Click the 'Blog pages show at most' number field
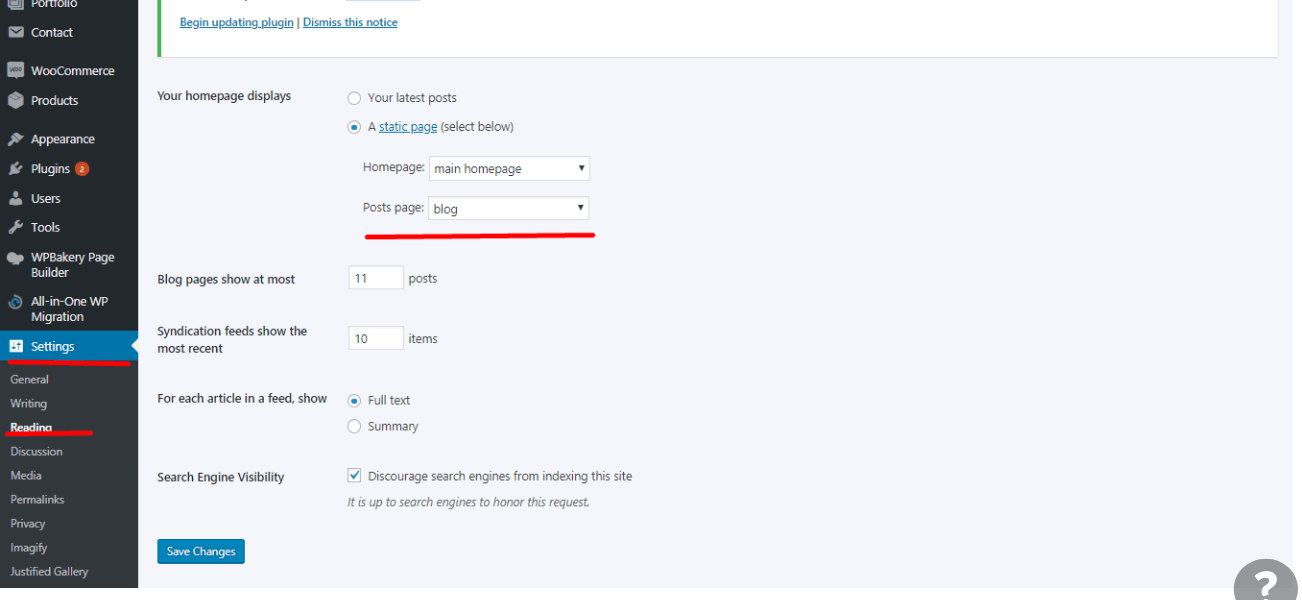 point(376,278)
